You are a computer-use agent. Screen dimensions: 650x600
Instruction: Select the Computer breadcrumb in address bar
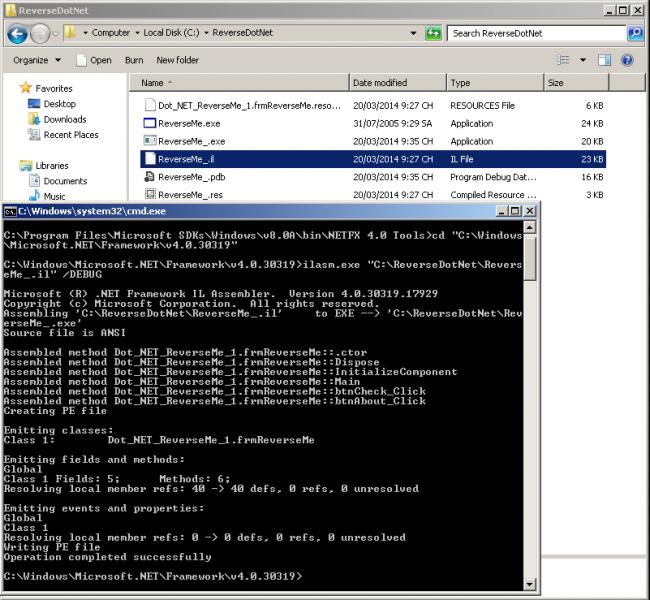[x=111, y=33]
